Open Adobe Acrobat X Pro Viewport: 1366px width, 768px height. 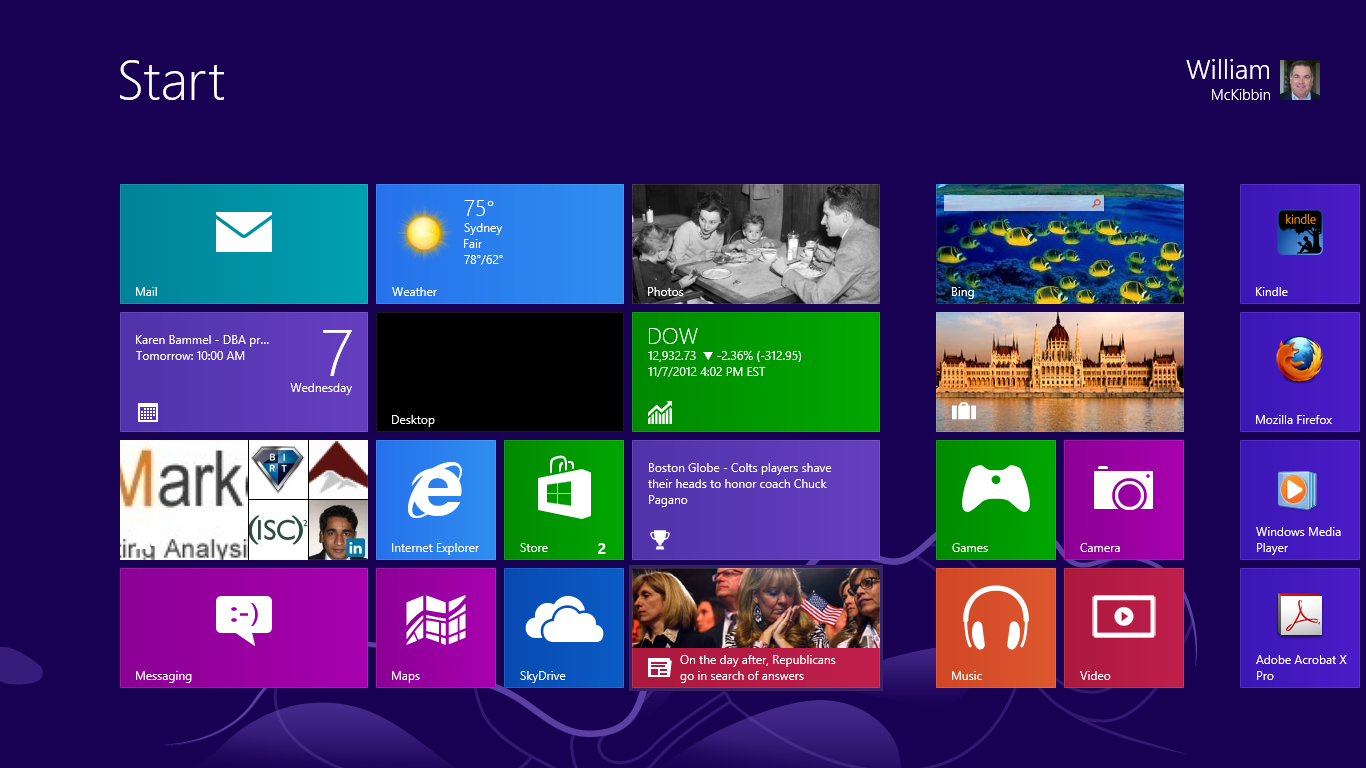[x=1299, y=627]
